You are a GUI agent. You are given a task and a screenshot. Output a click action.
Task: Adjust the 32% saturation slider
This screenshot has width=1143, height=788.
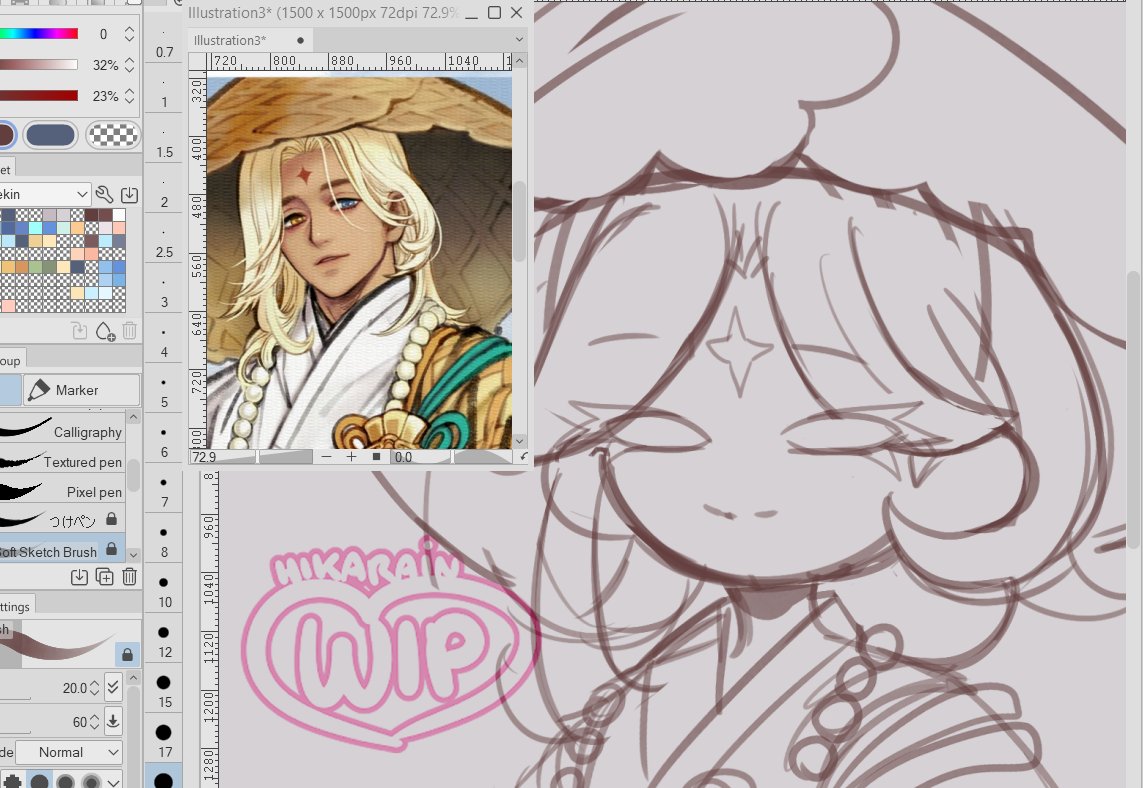click(x=39, y=65)
